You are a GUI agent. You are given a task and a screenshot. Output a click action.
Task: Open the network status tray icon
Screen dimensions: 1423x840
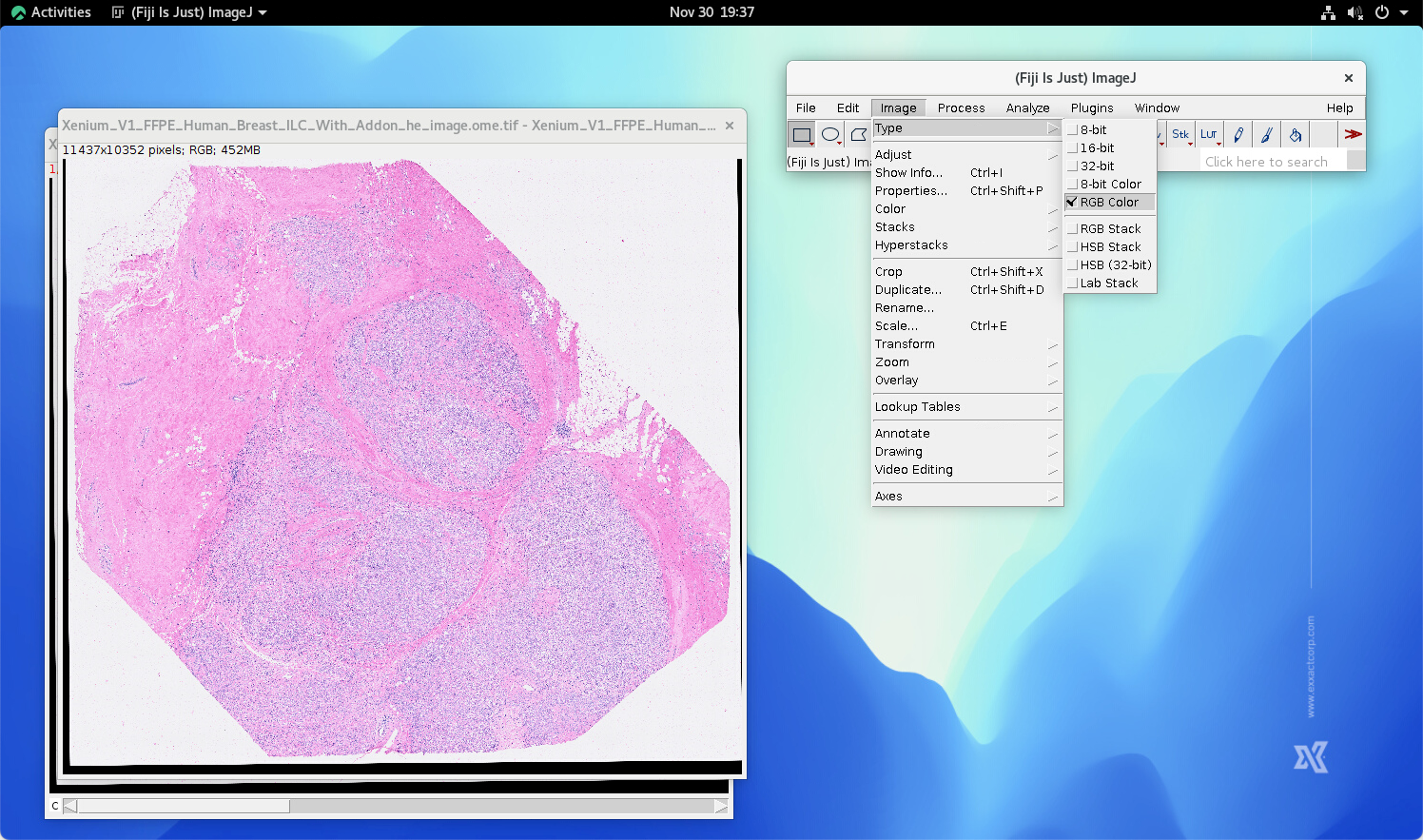(x=1328, y=12)
